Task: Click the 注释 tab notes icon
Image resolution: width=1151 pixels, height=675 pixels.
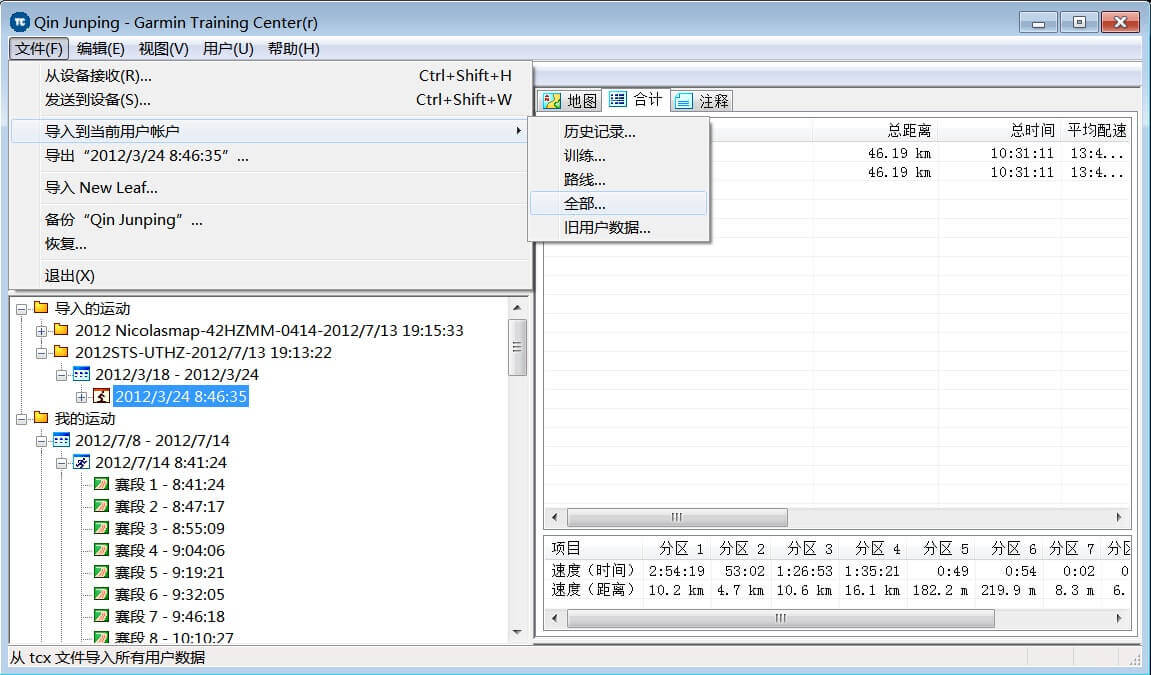Action: click(683, 101)
